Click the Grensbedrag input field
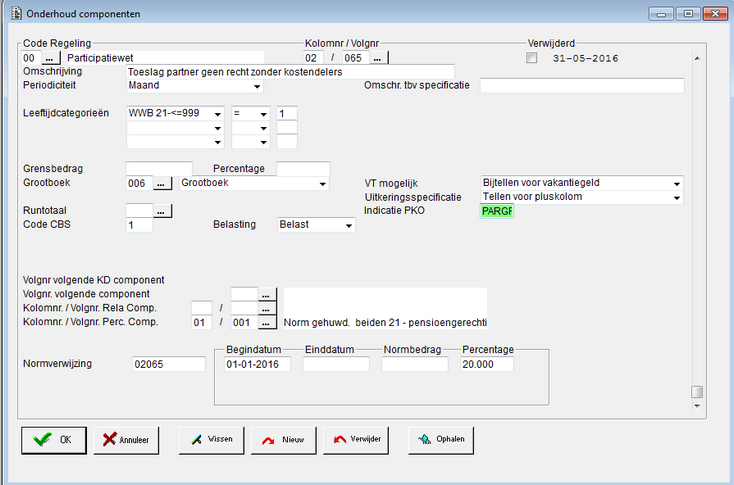734x485 pixels. pyautogui.click(x=159, y=169)
